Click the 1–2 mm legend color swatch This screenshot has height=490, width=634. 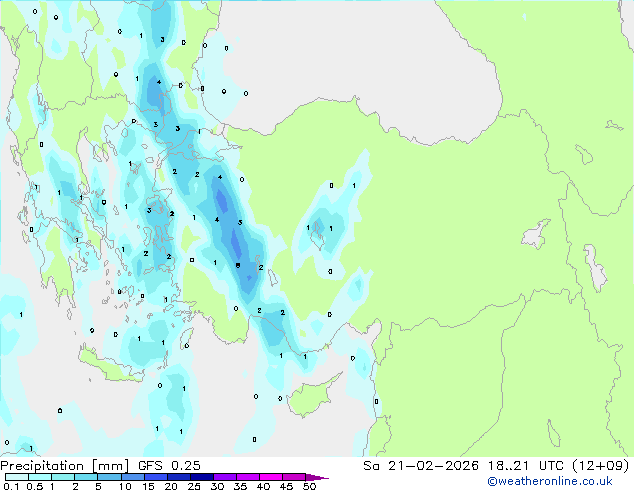click(x=63, y=477)
